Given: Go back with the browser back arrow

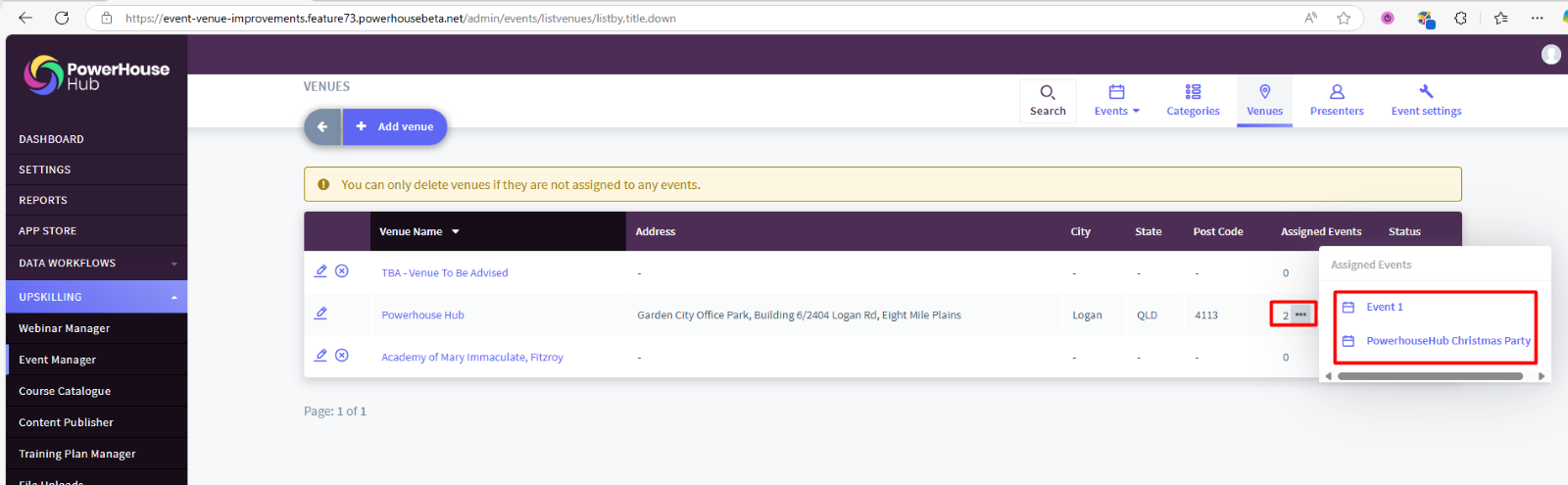Looking at the screenshot, I should tap(25, 18).
